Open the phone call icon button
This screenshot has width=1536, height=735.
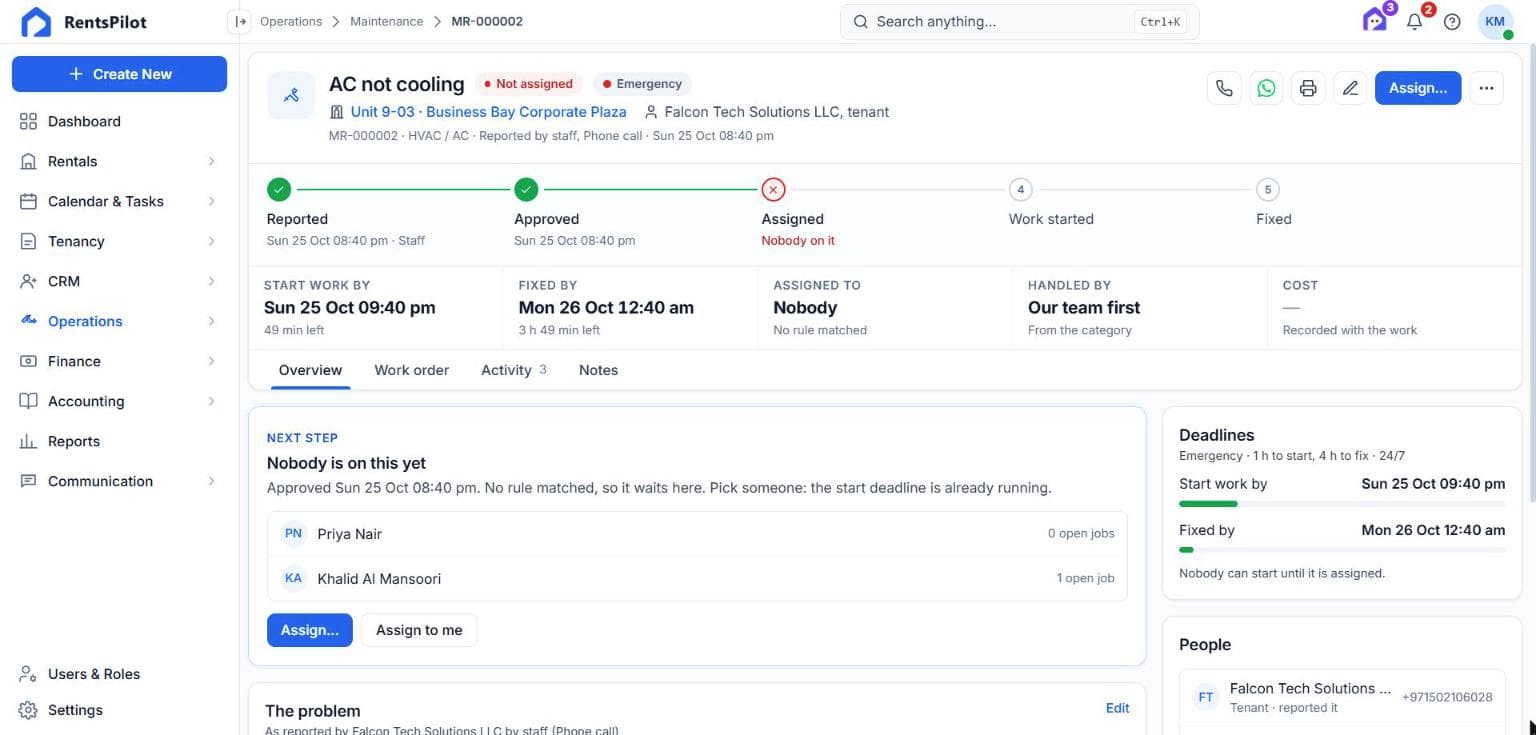(1224, 88)
